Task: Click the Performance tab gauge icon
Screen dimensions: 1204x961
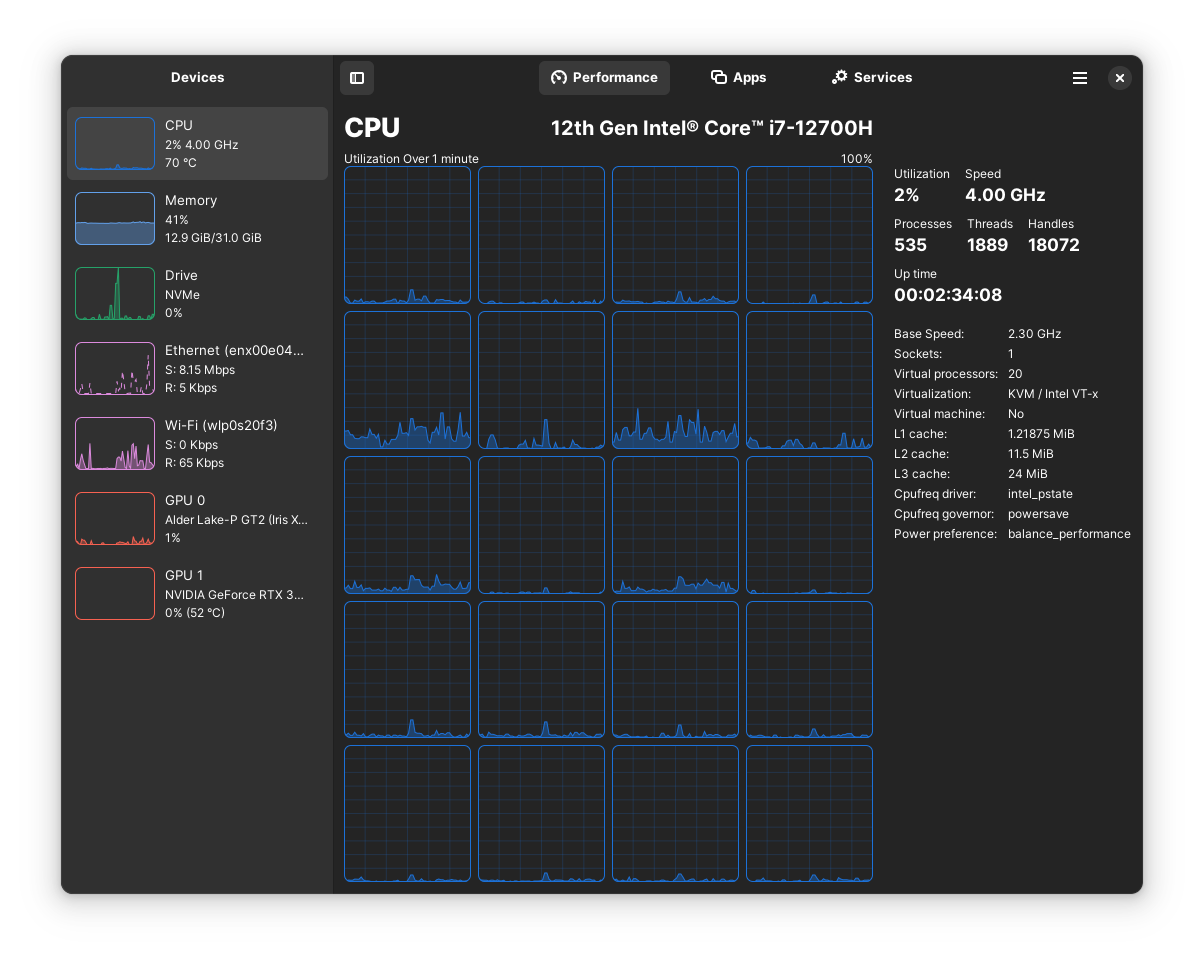Action: [559, 78]
